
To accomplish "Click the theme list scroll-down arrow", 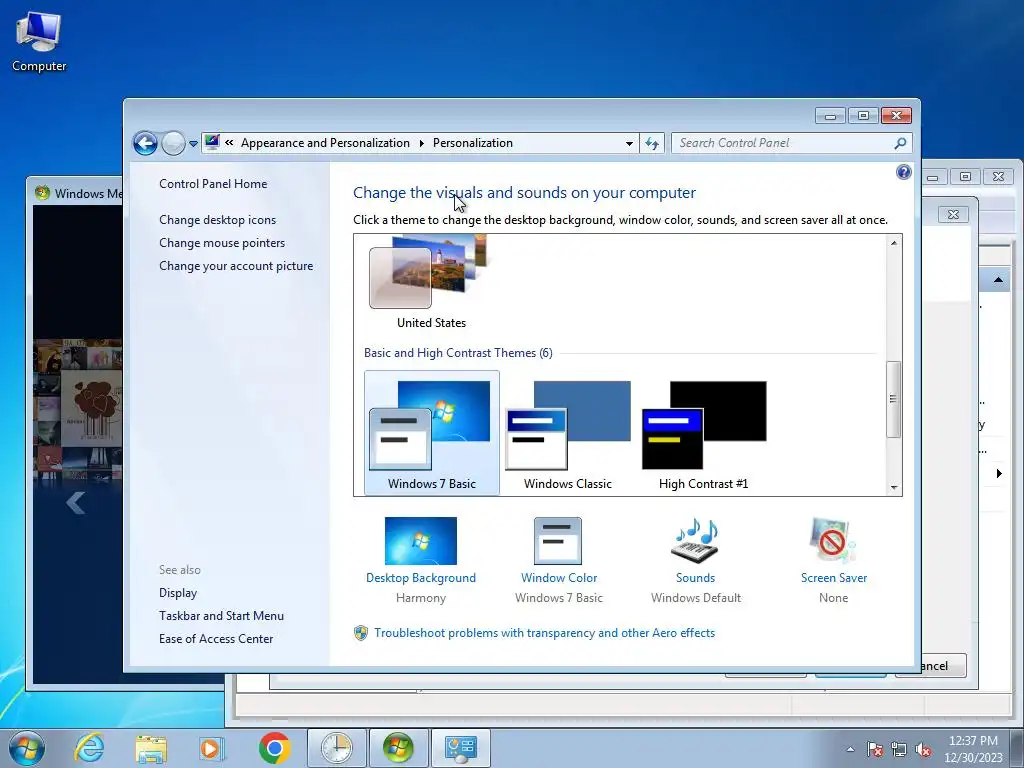I will click(893, 488).
